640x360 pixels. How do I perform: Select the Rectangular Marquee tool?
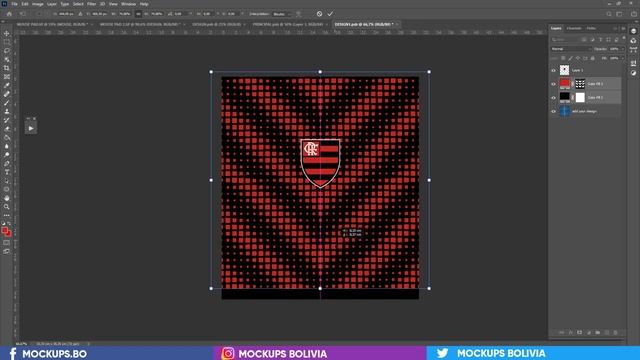[7, 42]
